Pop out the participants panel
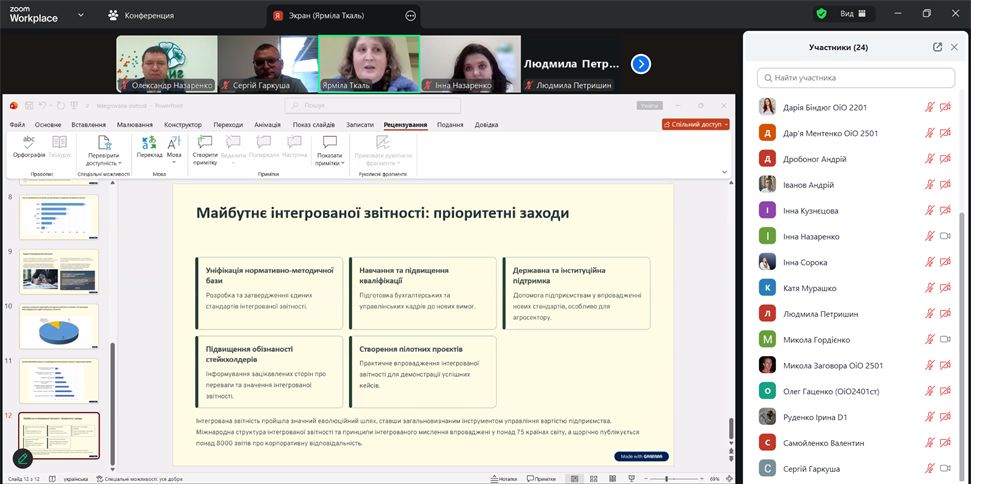This screenshot has width=981, height=484. (x=937, y=47)
